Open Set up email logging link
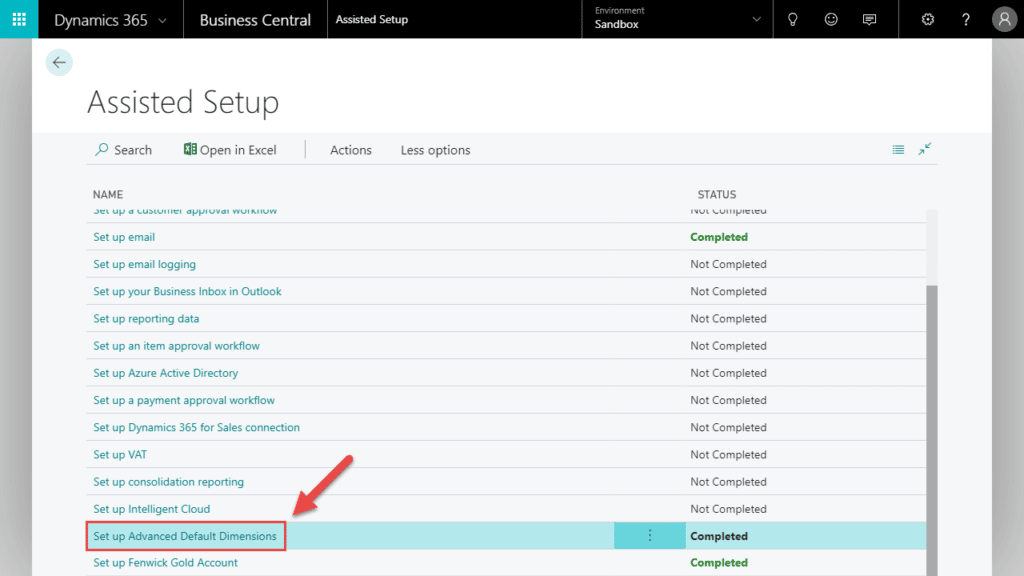Viewport: 1024px width, 576px height. point(145,264)
